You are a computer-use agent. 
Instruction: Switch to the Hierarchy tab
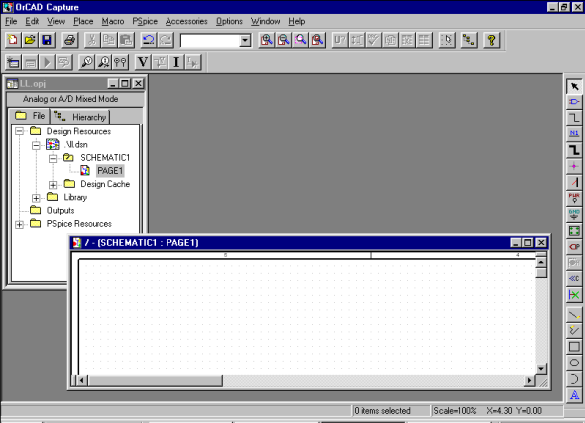coord(80,117)
